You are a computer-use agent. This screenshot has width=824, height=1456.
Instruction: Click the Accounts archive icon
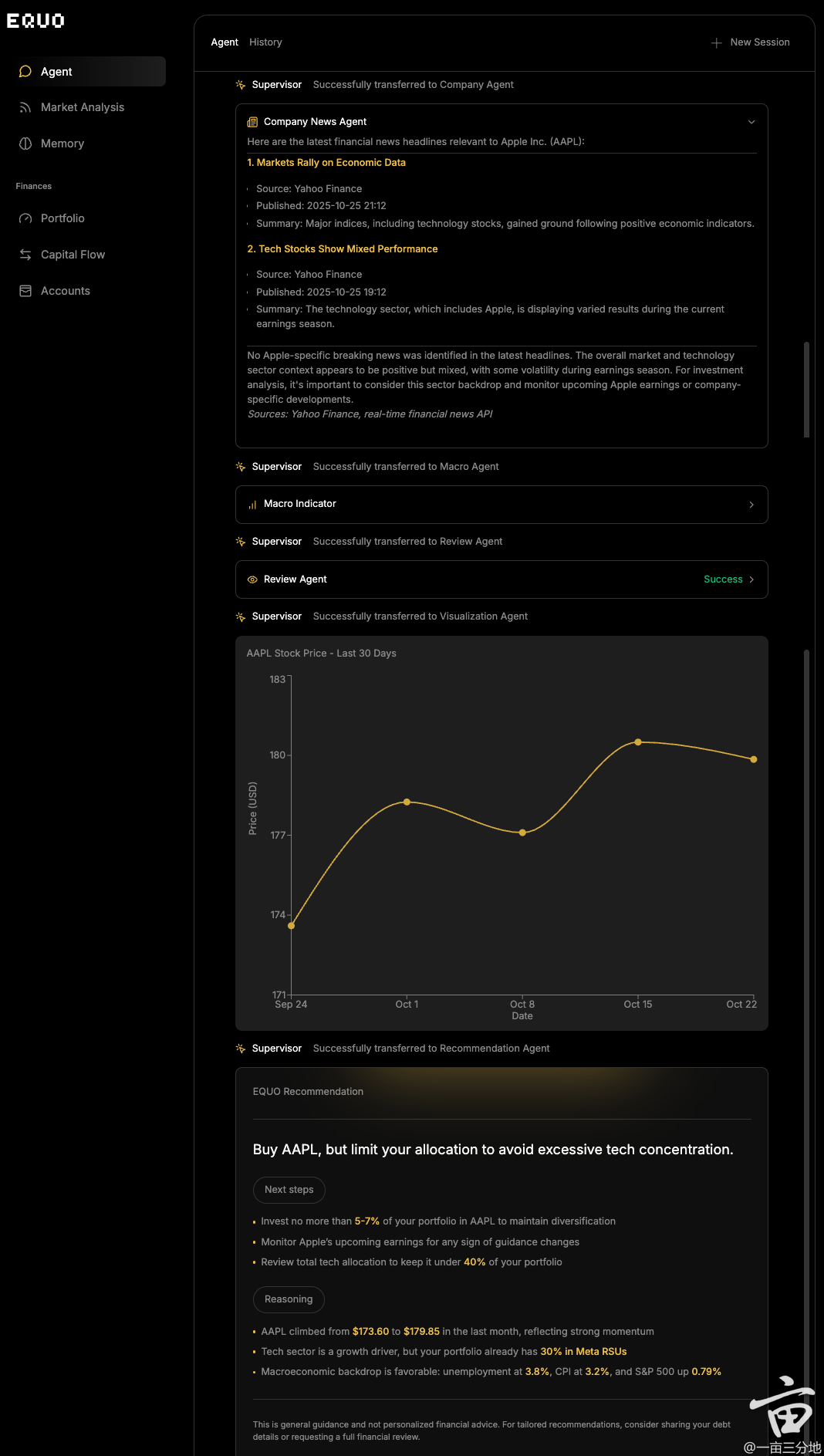pyautogui.click(x=25, y=291)
